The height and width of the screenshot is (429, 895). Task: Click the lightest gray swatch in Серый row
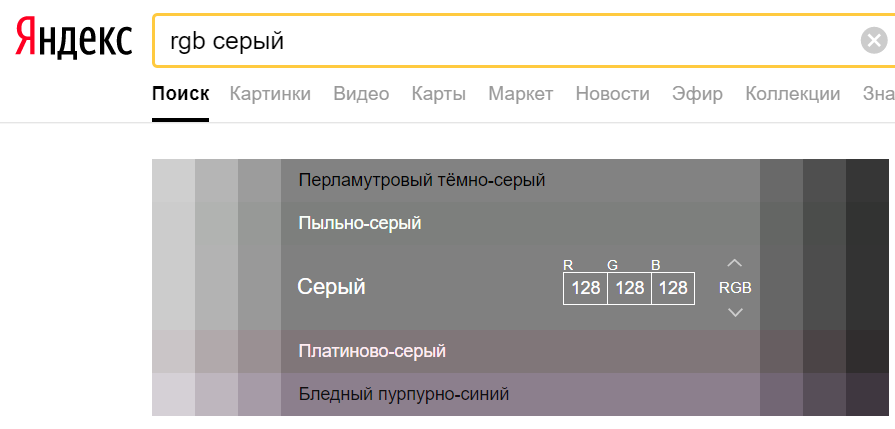[173, 287]
